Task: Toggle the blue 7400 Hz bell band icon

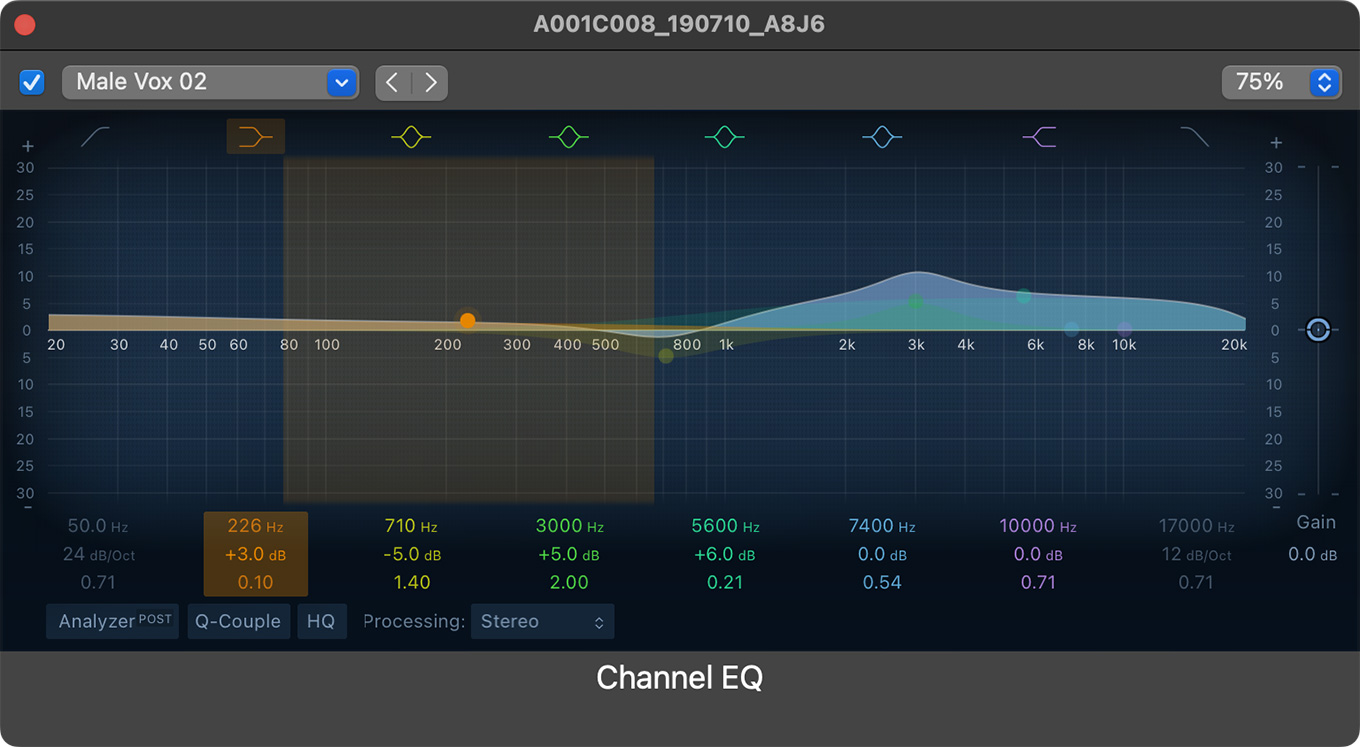Action: (881, 137)
